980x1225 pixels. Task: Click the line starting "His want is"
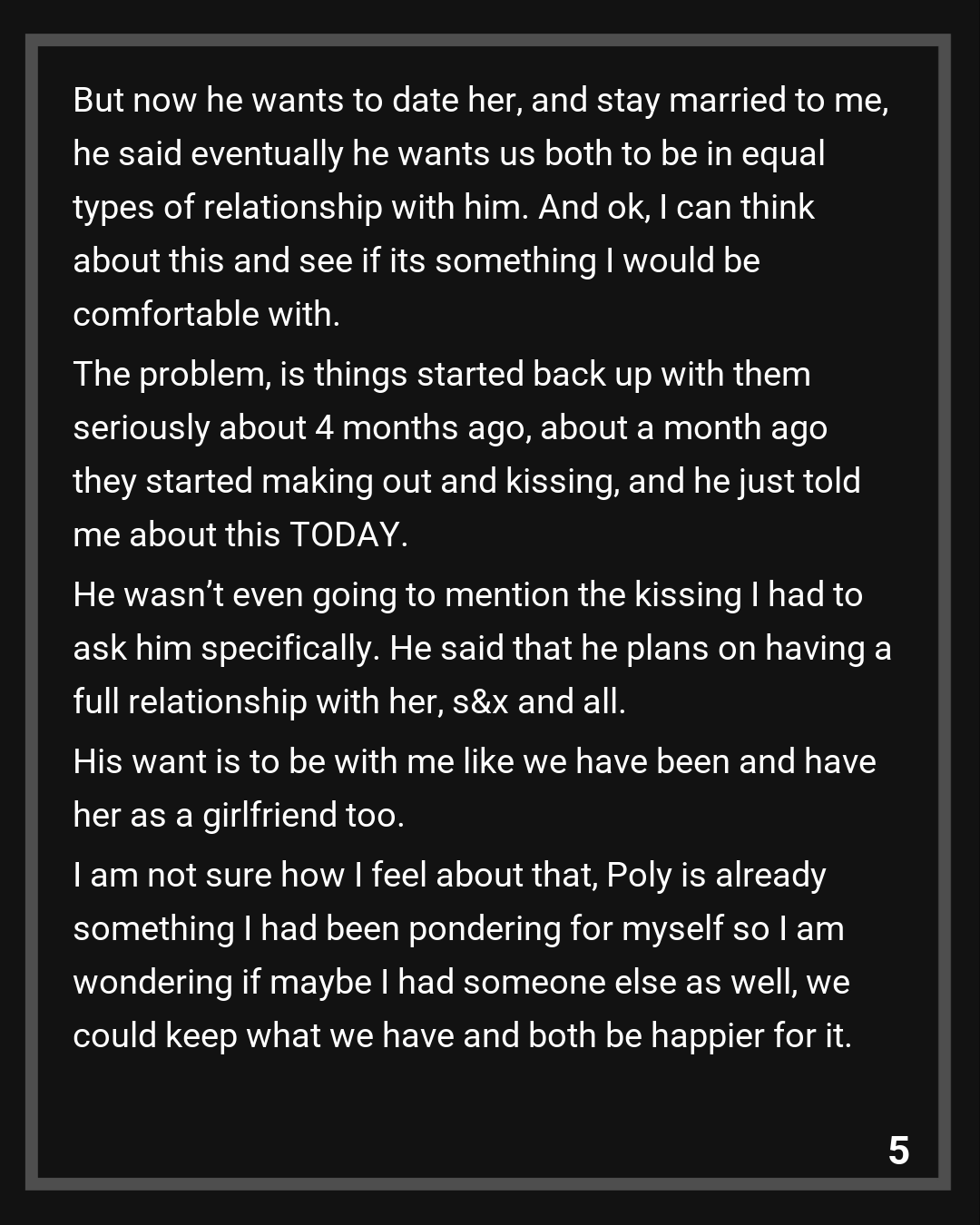(475, 761)
